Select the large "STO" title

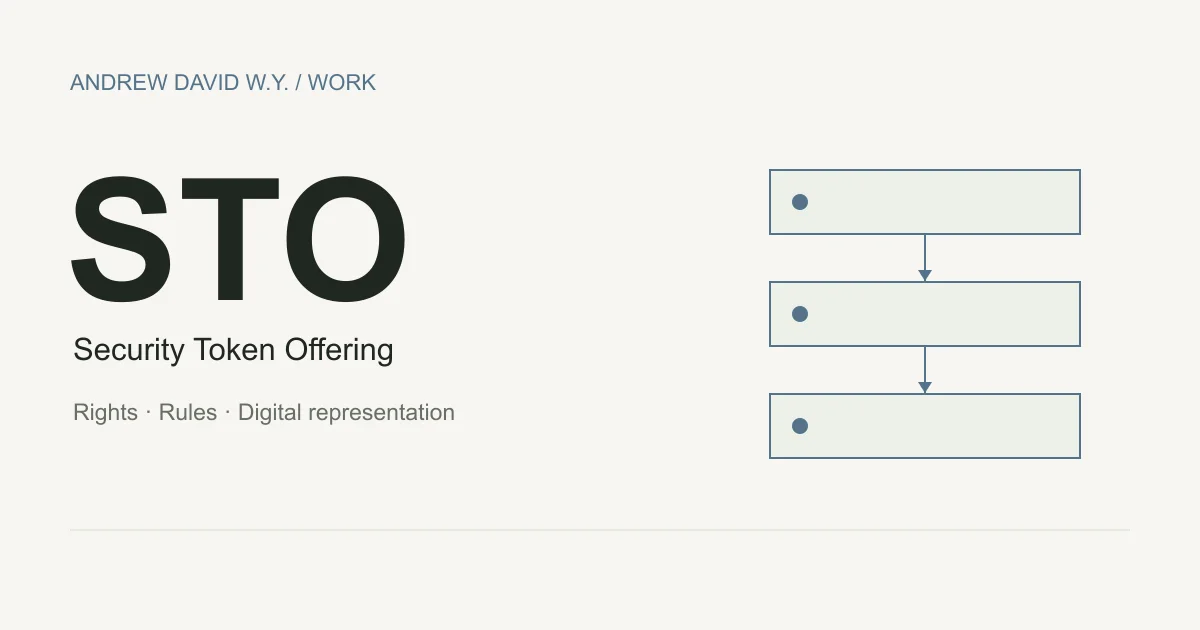point(239,240)
